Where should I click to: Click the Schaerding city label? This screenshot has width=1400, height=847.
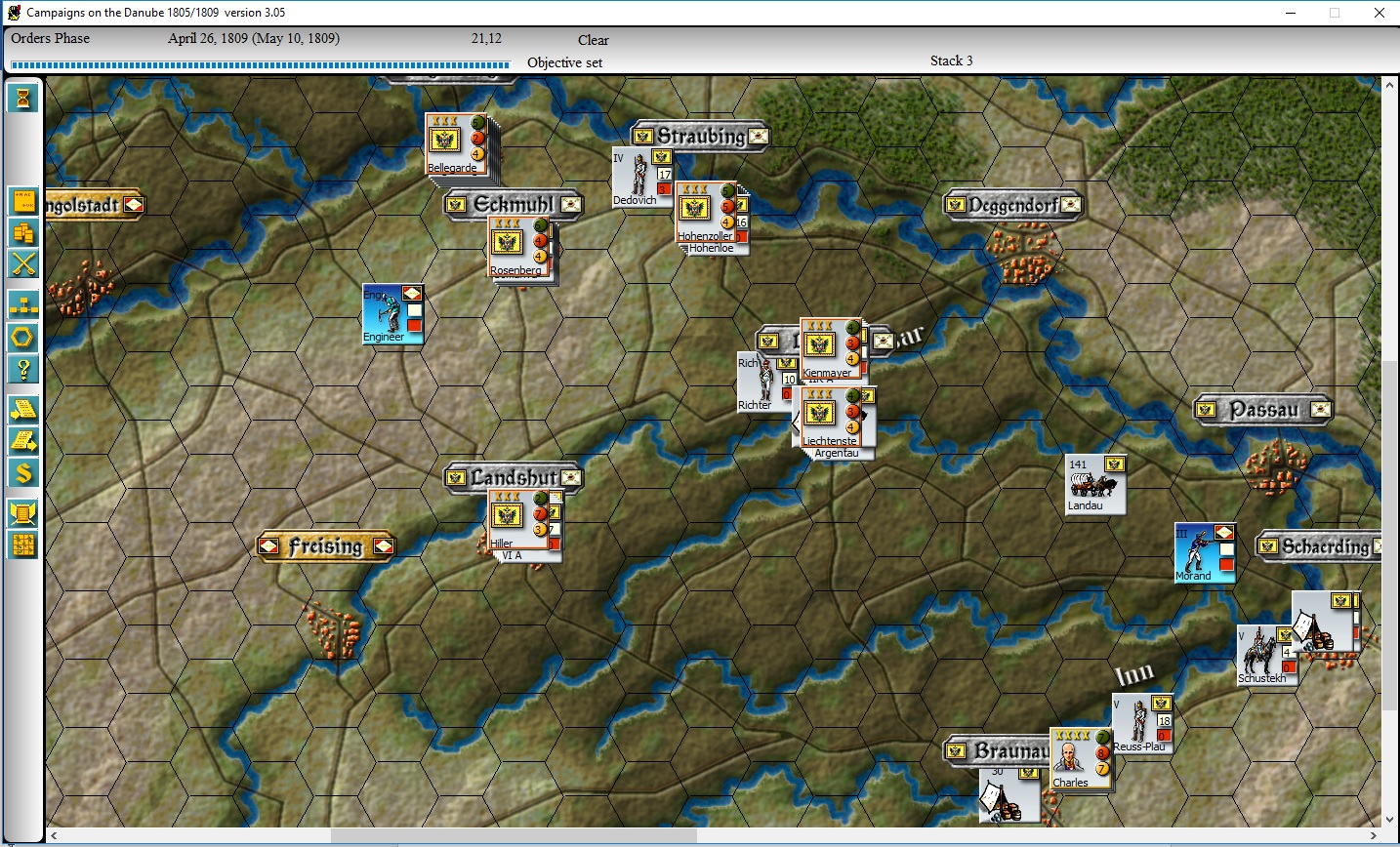point(1319,546)
